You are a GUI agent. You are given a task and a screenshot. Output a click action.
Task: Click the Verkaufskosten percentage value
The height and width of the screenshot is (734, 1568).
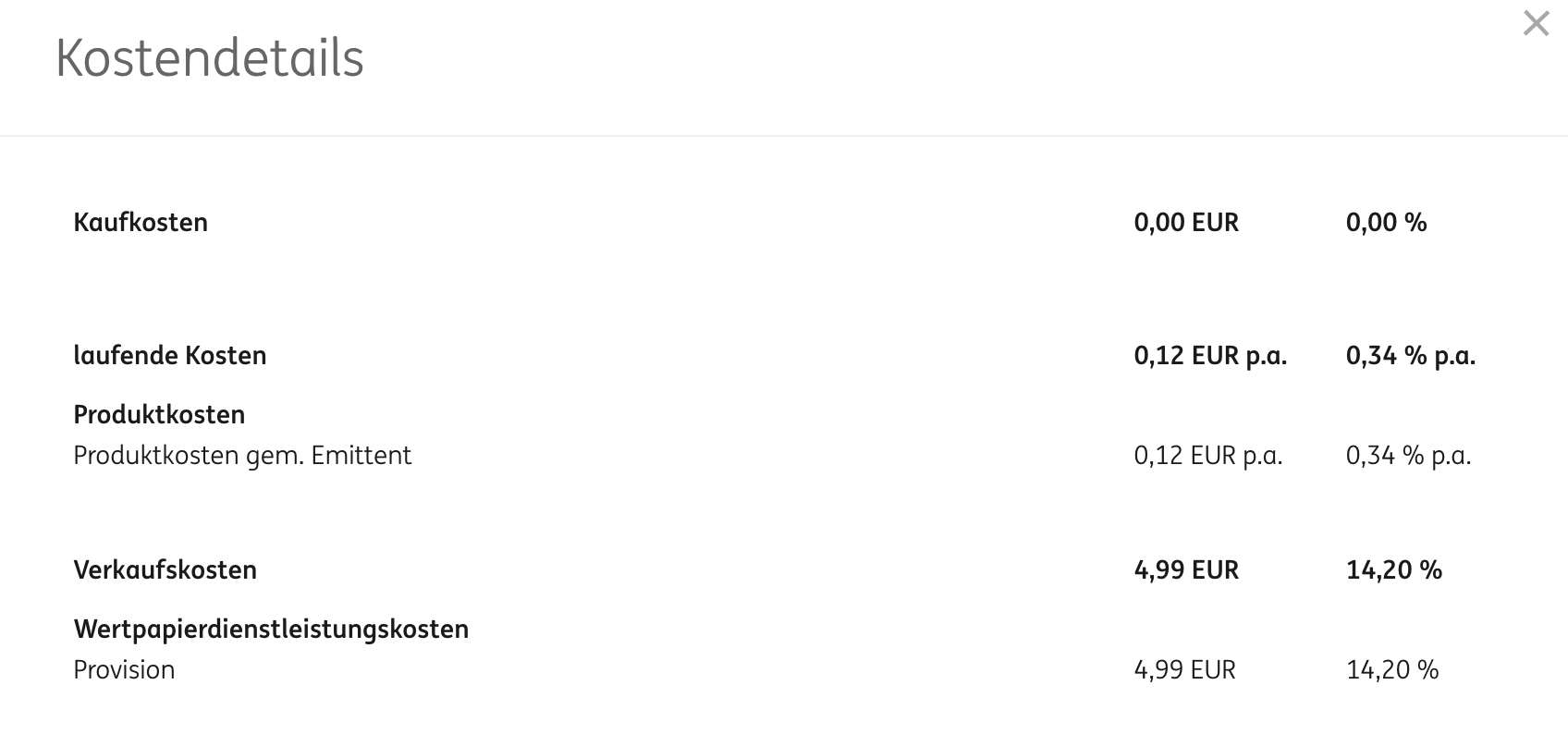tap(1393, 570)
